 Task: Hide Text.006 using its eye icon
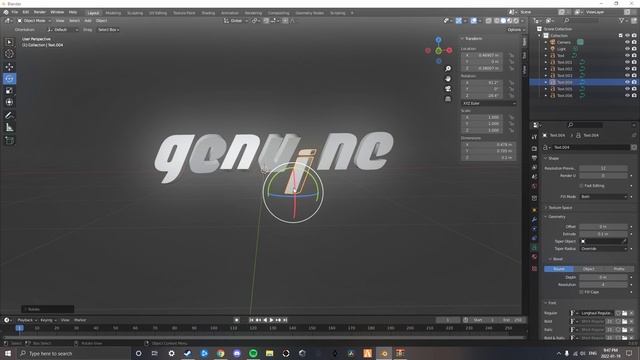click(627, 96)
